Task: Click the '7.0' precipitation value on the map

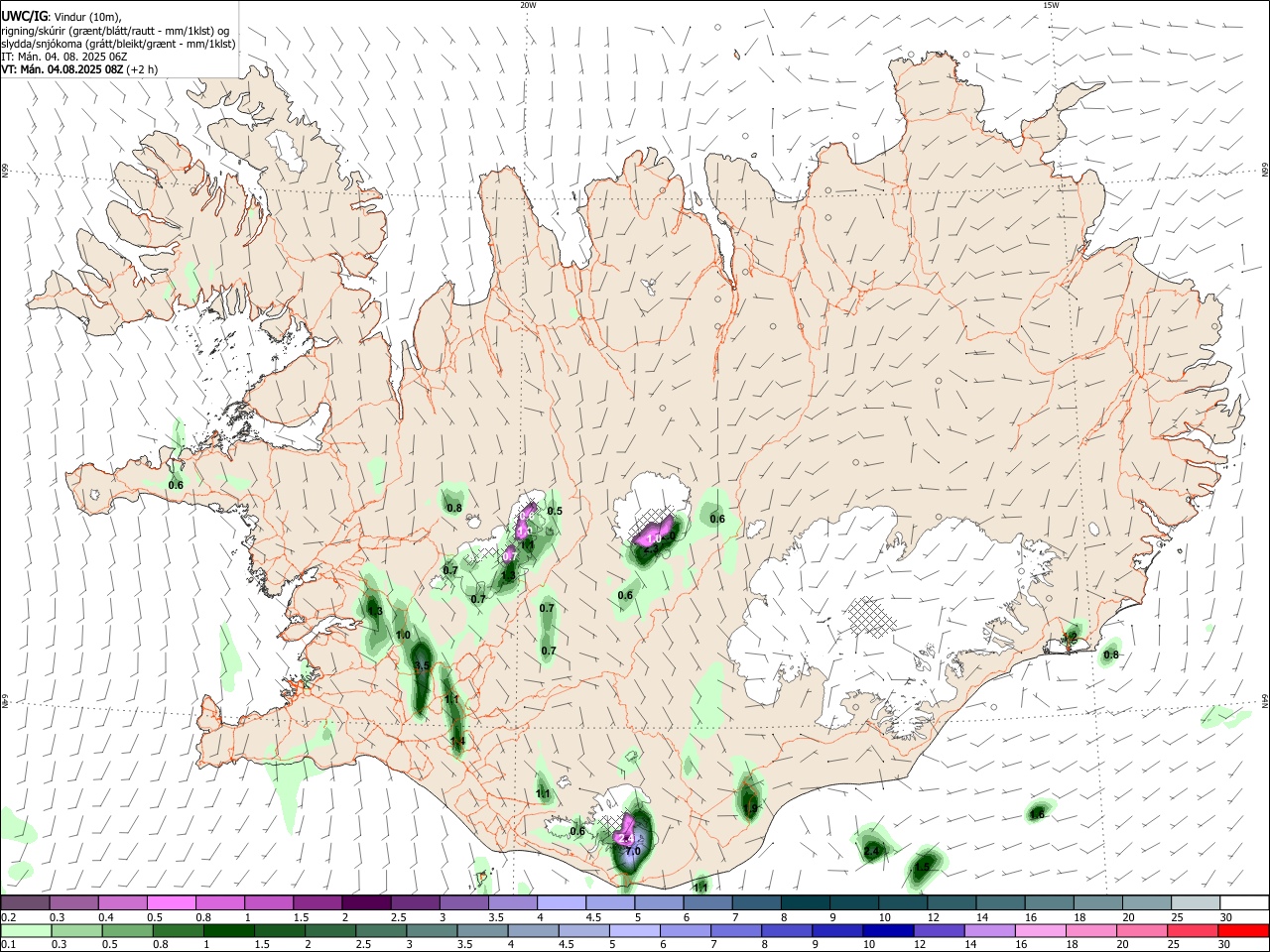Action: click(x=633, y=852)
